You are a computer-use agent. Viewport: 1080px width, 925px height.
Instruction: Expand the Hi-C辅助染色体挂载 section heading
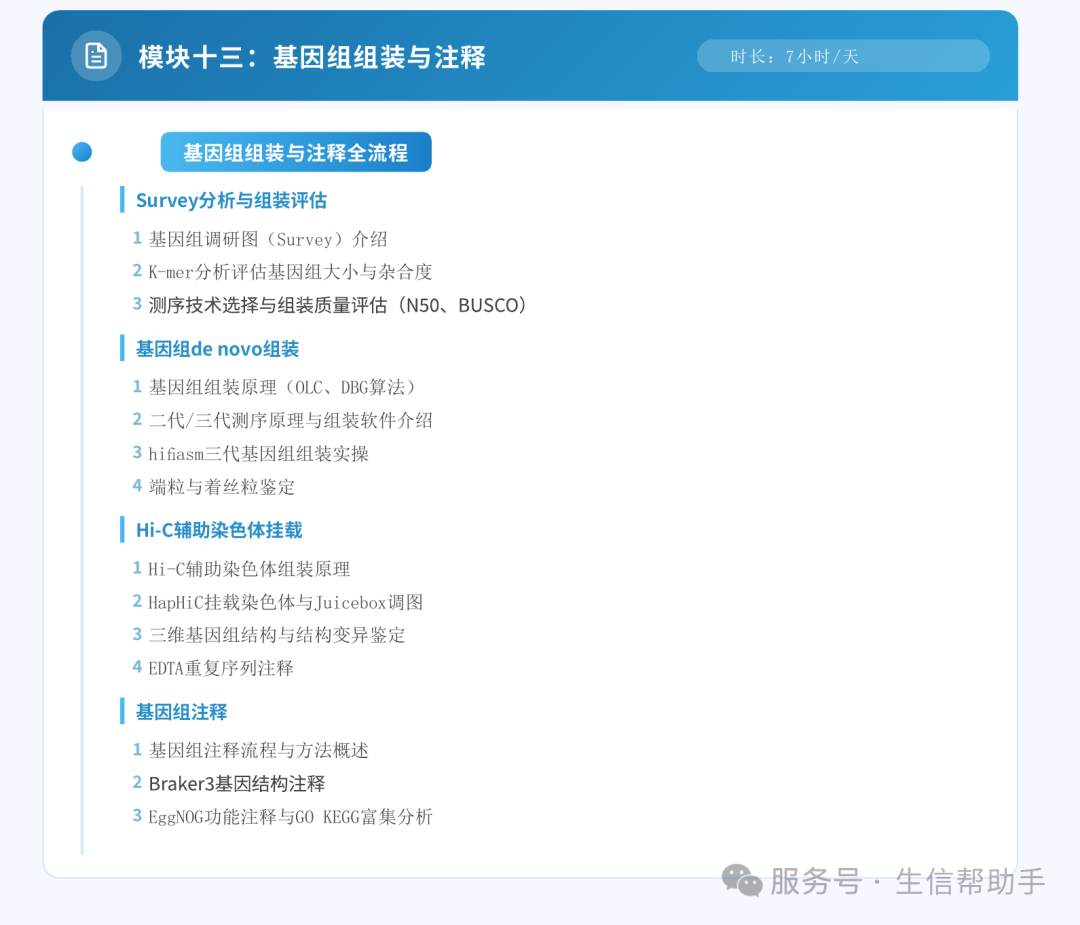coord(219,530)
